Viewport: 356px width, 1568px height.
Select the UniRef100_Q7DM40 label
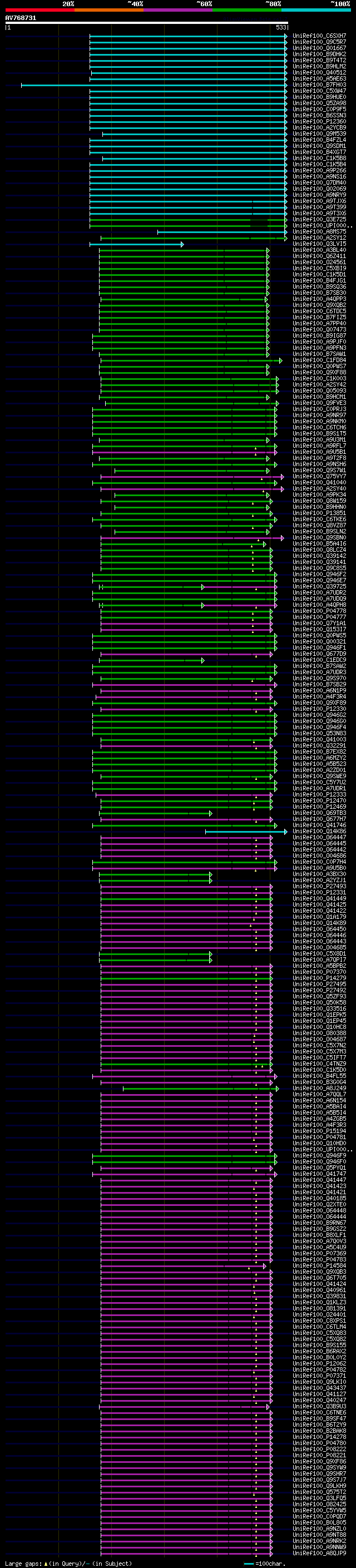point(319,182)
